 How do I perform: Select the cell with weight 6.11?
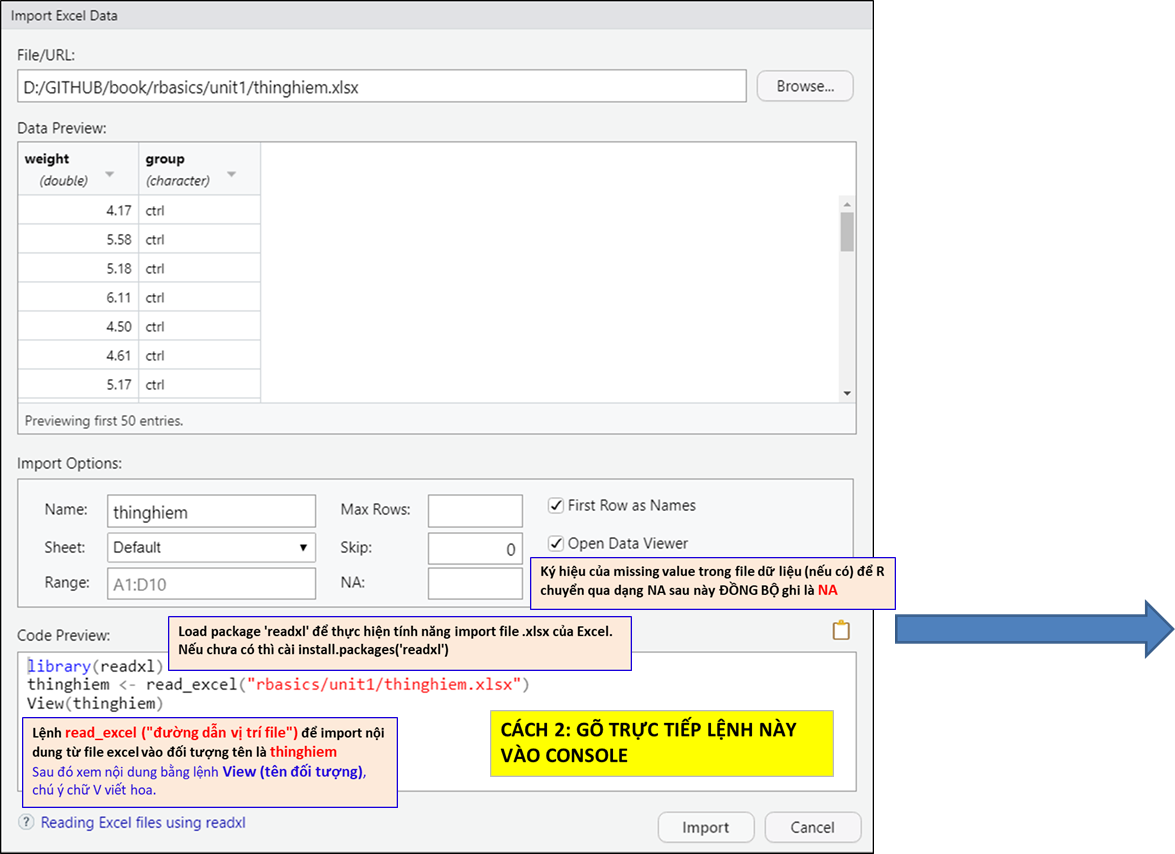(79, 297)
